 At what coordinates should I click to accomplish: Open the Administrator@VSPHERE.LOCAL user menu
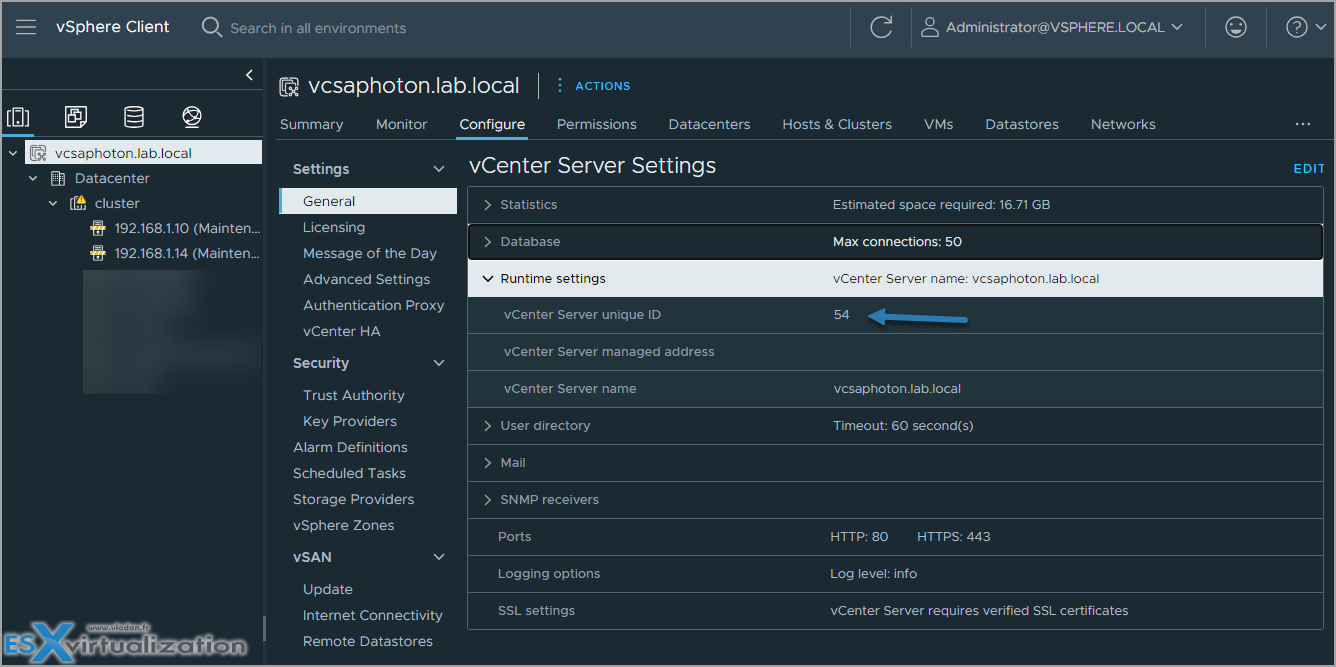coord(1052,27)
